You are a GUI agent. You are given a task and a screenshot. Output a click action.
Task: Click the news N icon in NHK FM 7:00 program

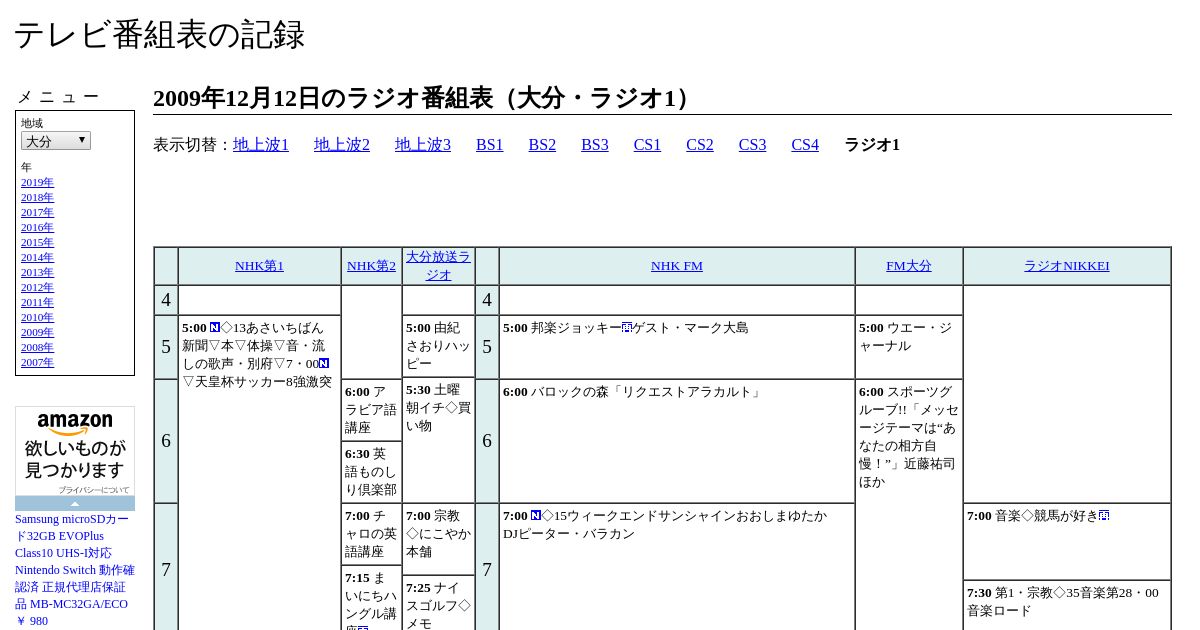(x=536, y=515)
